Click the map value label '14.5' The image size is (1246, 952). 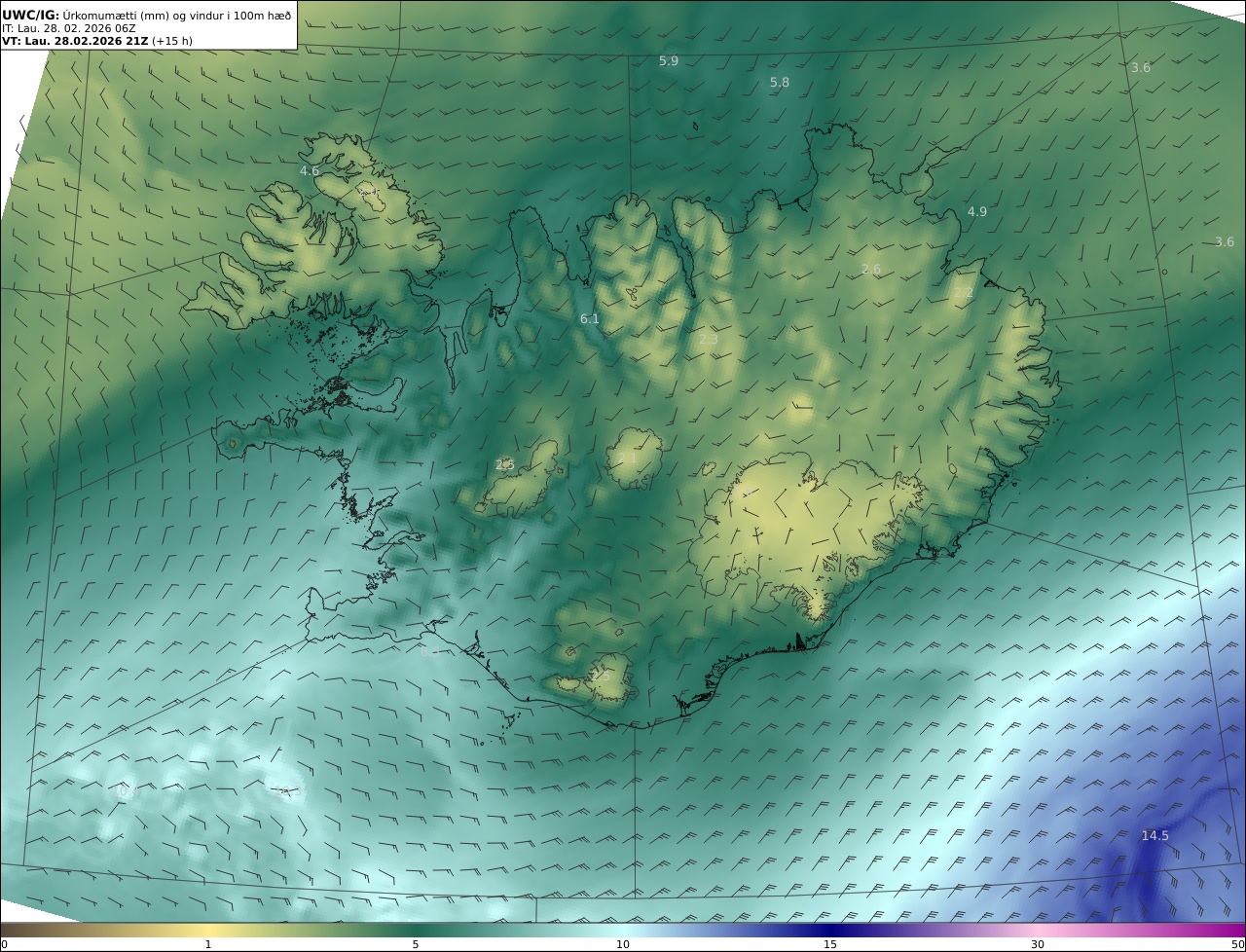click(1155, 836)
